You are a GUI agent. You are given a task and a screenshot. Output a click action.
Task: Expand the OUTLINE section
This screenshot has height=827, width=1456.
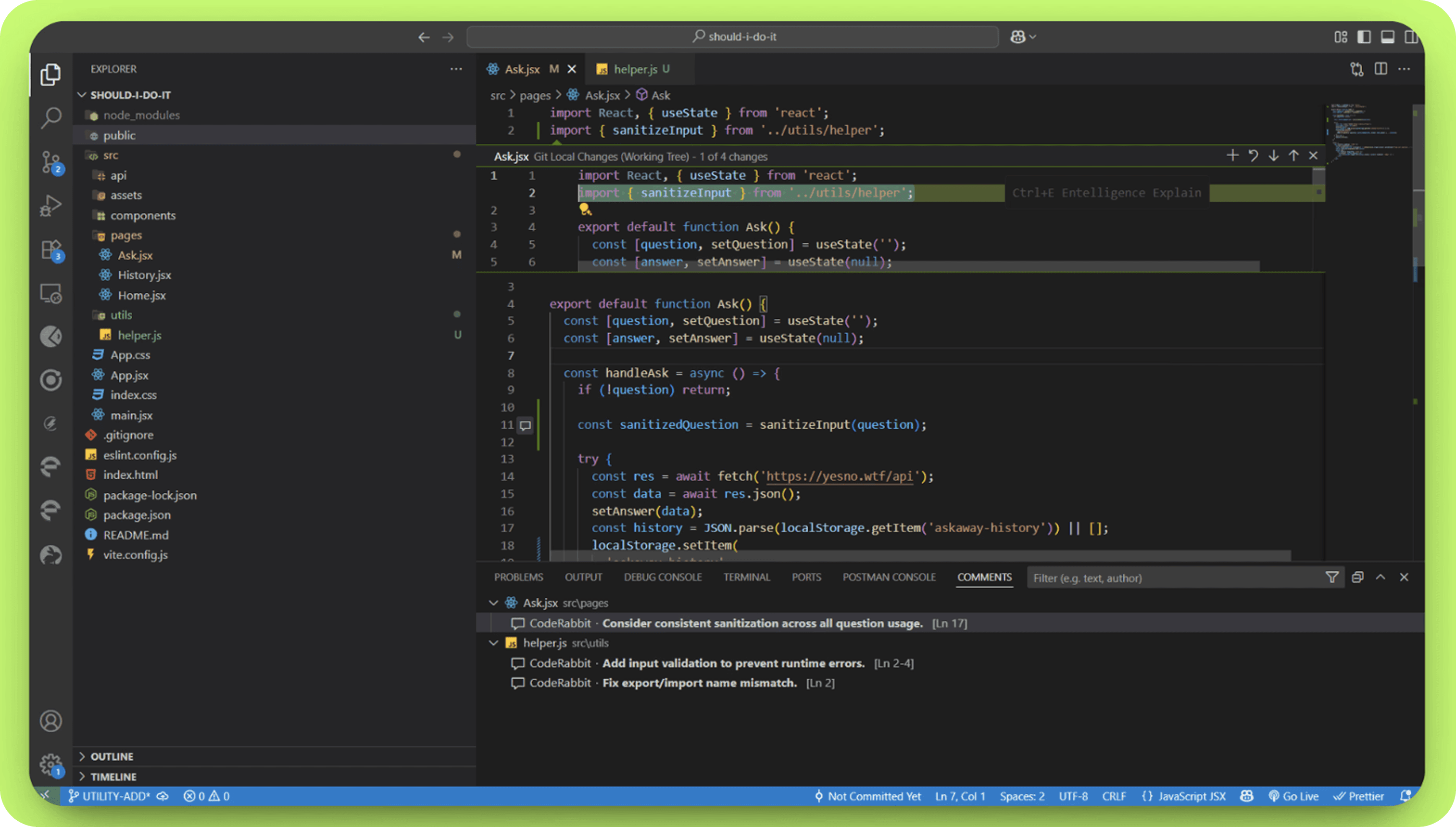coord(112,757)
